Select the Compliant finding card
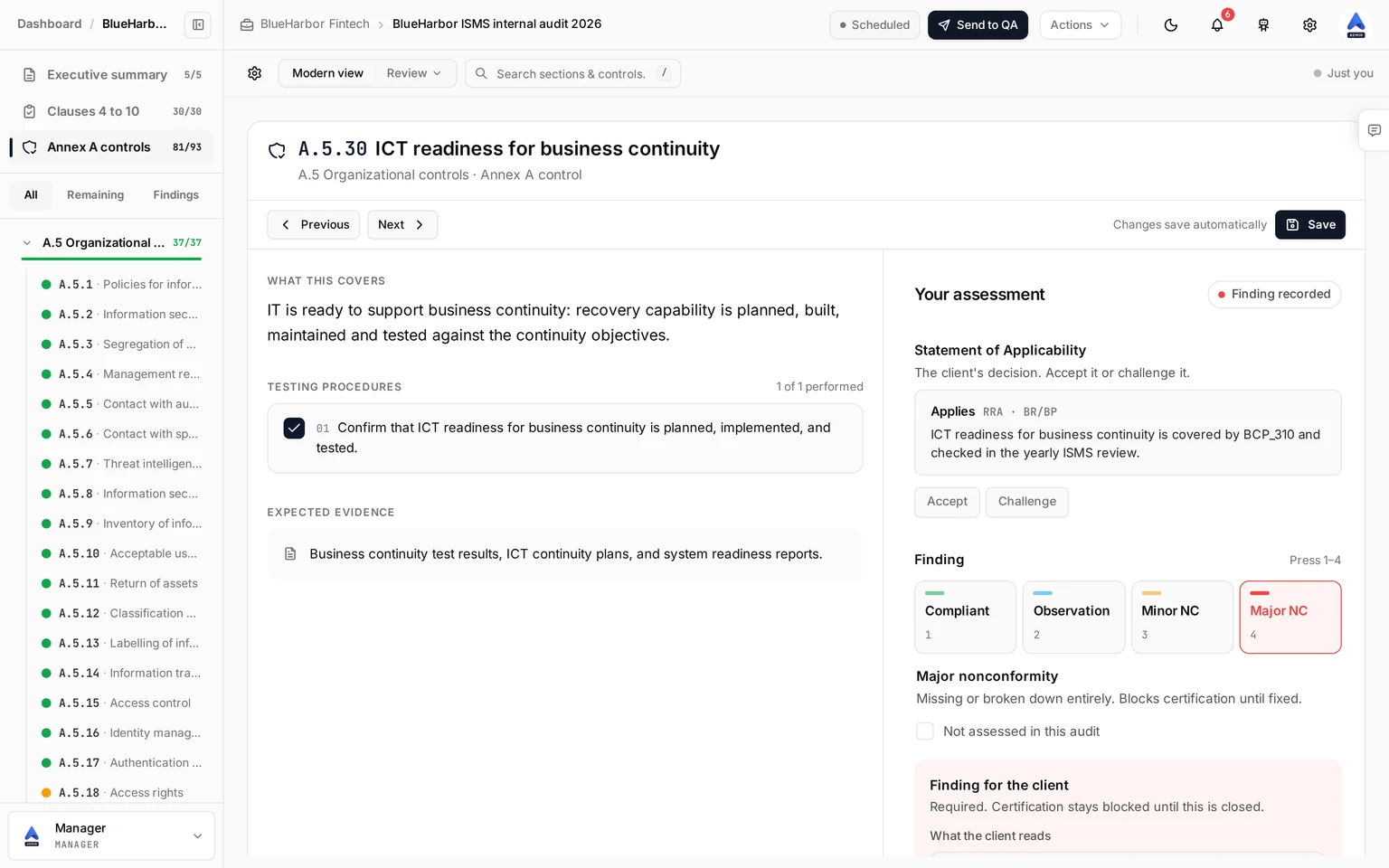 click(x=965, y=617)
